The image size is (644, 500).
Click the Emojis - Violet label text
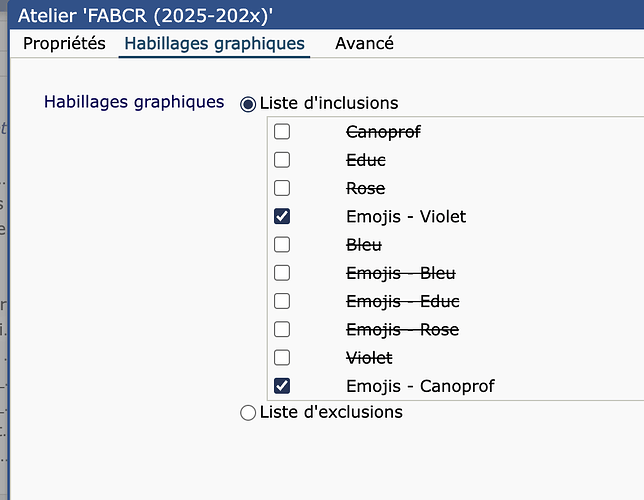coord(406,216)
